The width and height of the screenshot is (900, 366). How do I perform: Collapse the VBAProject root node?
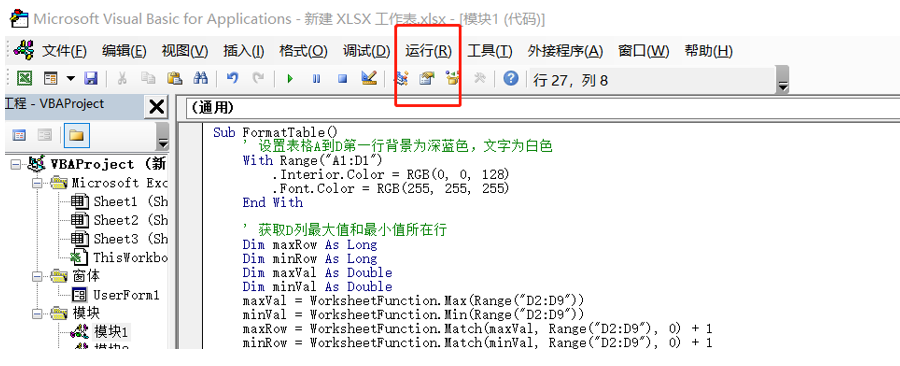15,165
